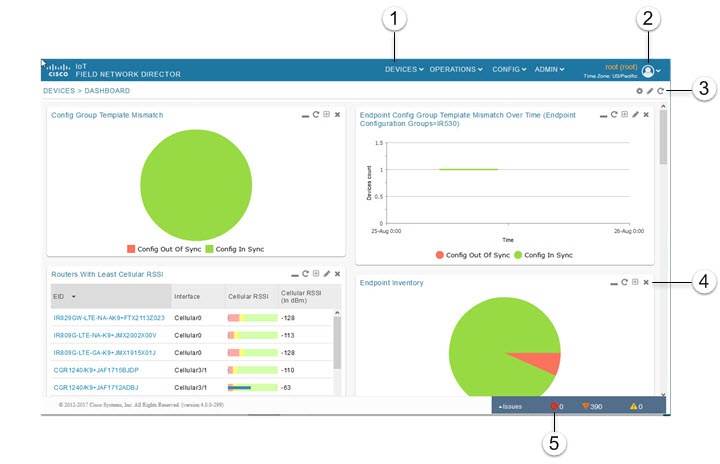This screenshot has width=720, height=464.
Task: Refresh the Config Group Template Mismatch dashlet
Action: 316,114
